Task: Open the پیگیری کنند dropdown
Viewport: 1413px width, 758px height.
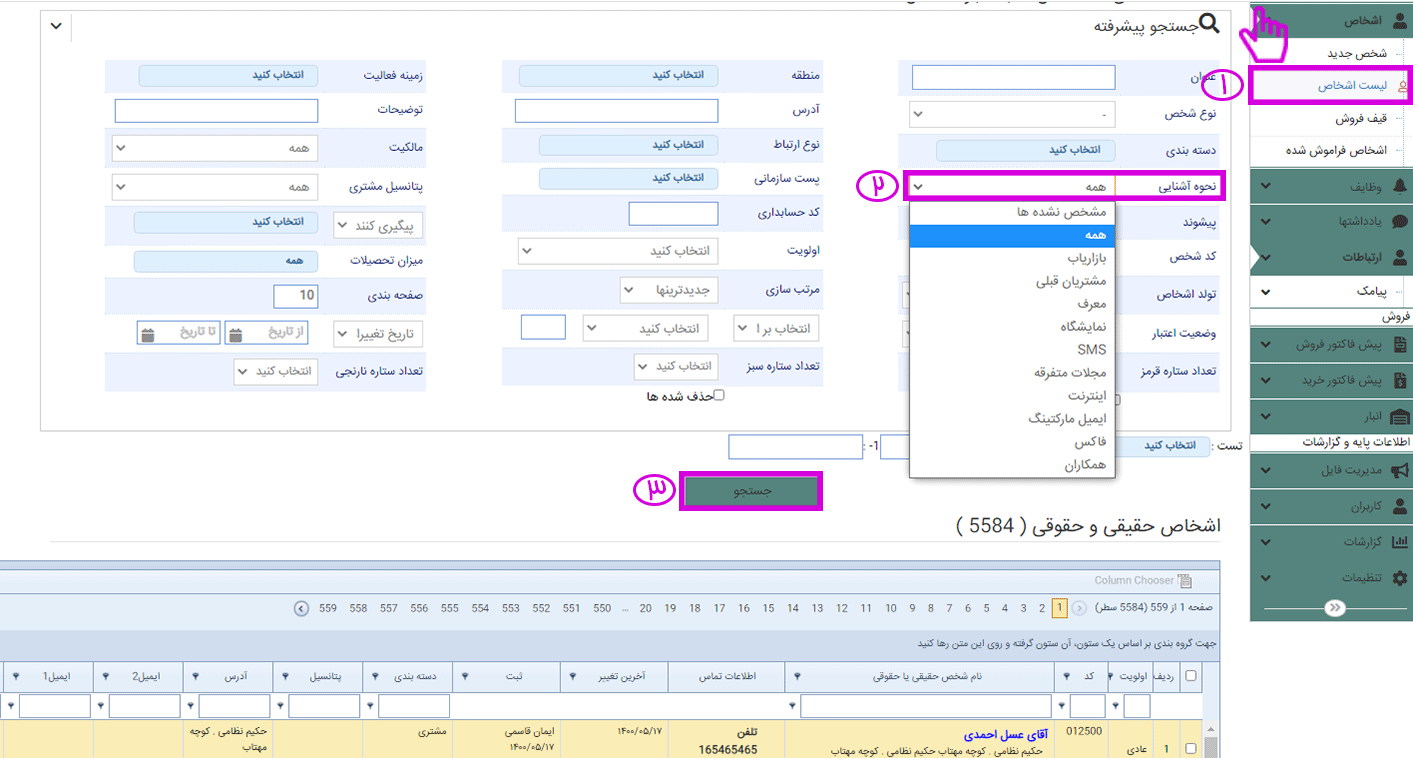Action: pos(379,225)
